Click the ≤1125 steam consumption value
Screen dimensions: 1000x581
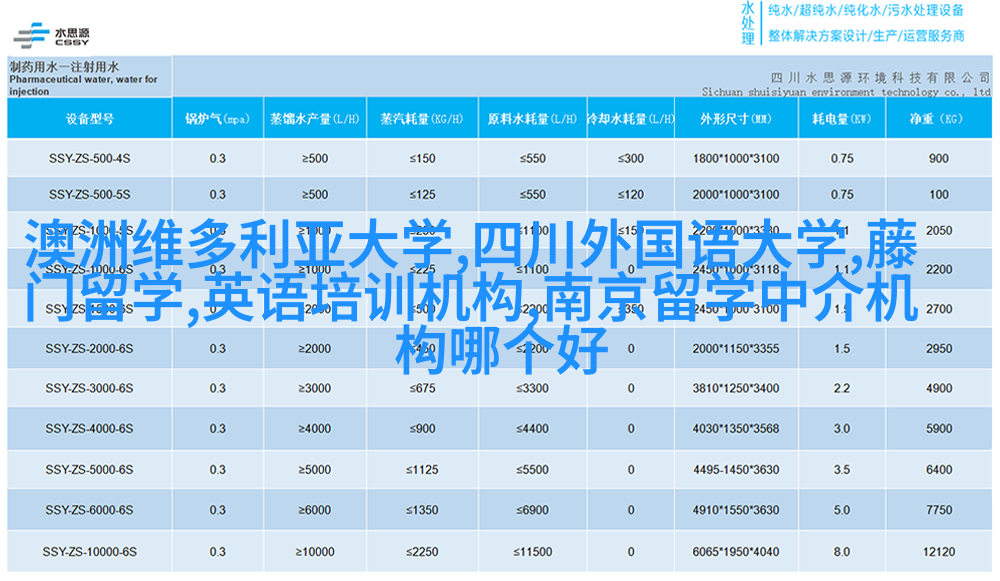coord(422,470)
